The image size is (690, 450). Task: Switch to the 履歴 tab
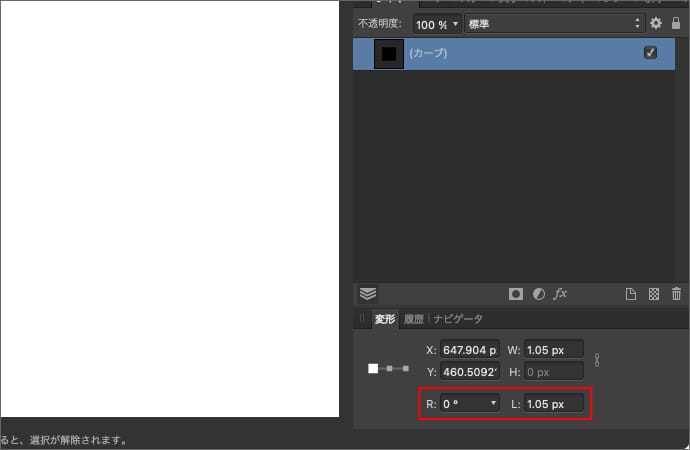pyautogui.click(x=413, y=319)
